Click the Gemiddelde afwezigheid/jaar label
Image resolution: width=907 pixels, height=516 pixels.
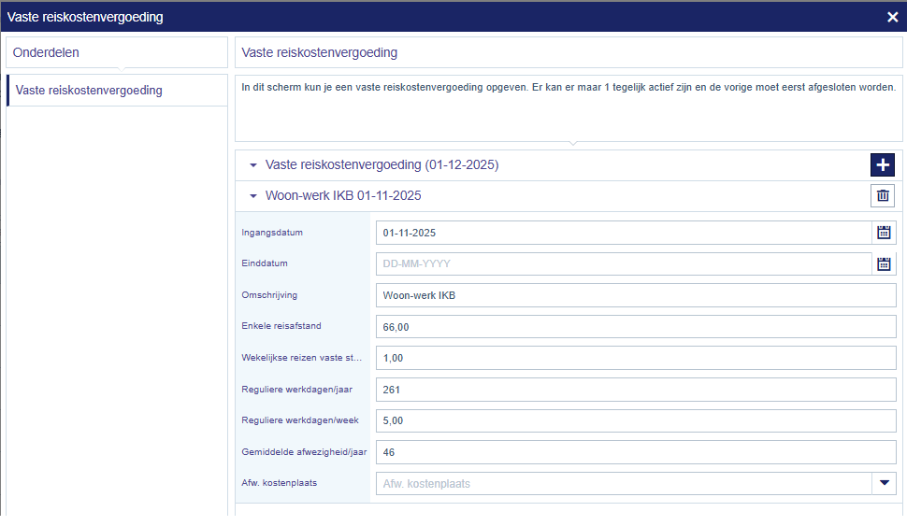[x=304, y=452]
